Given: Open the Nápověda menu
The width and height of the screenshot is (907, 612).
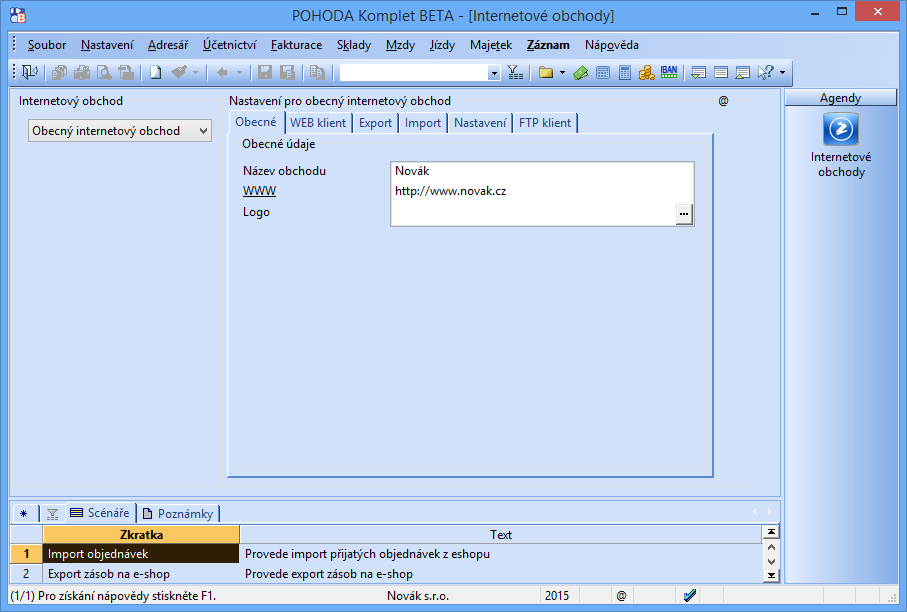Looking at the screenshot, I should [611, 45].
